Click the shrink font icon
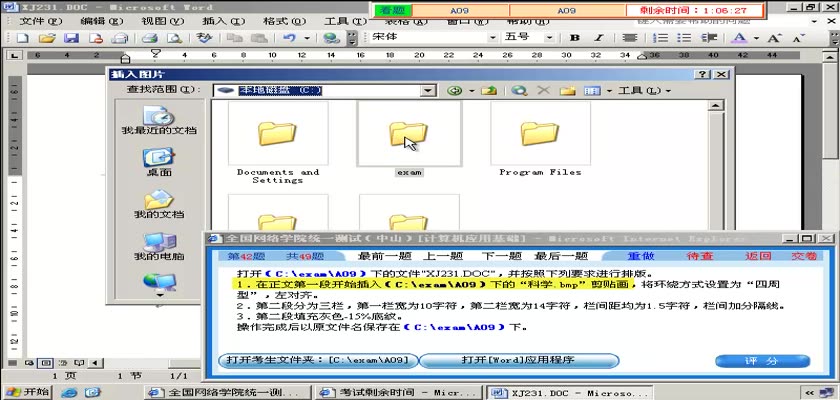 [x=798, y=38]
